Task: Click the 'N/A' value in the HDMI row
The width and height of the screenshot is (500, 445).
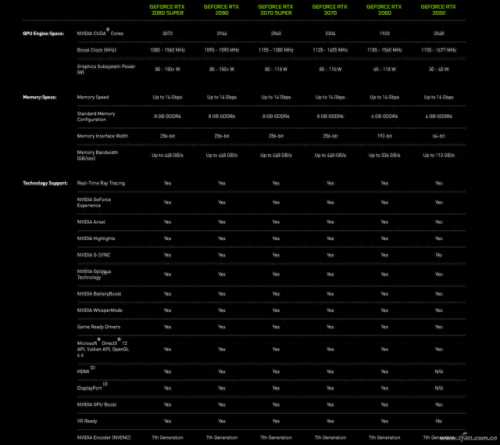Action: 439,371
